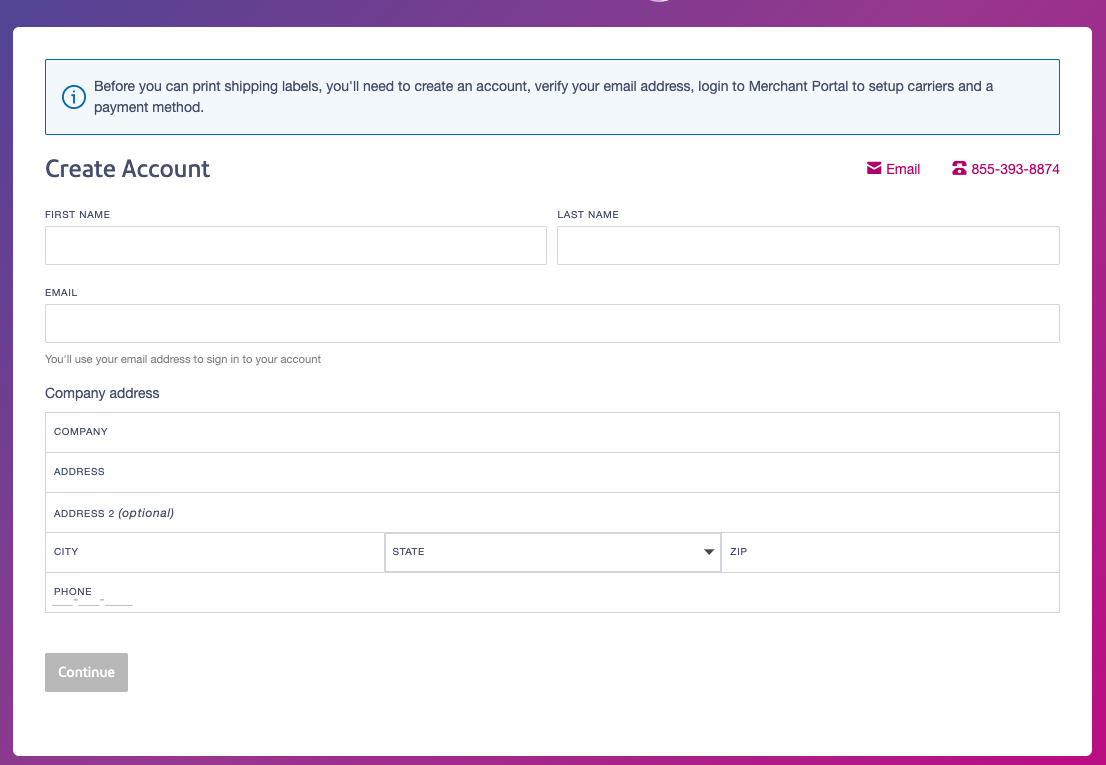Open the Email contact link
The image size is (1106, 765).
tap(902, 169)
